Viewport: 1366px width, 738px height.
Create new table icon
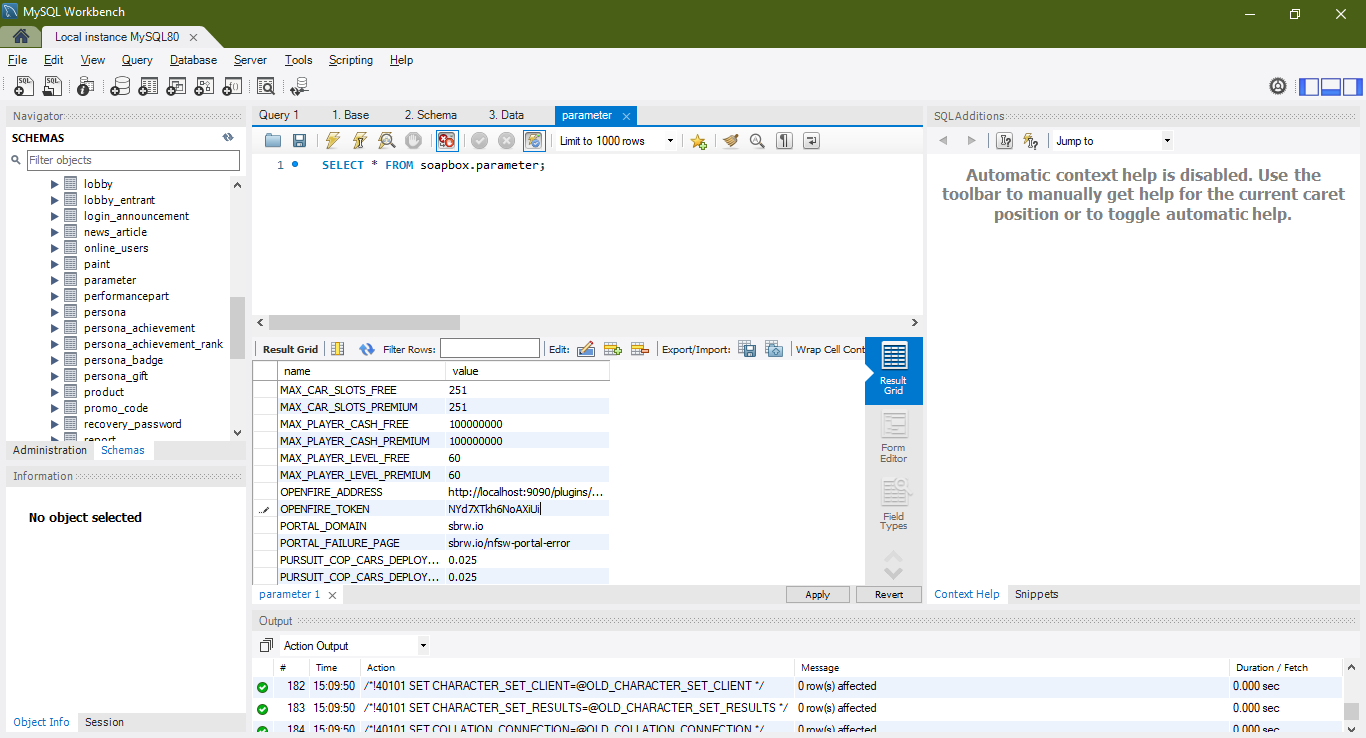[x=148, y=87]
